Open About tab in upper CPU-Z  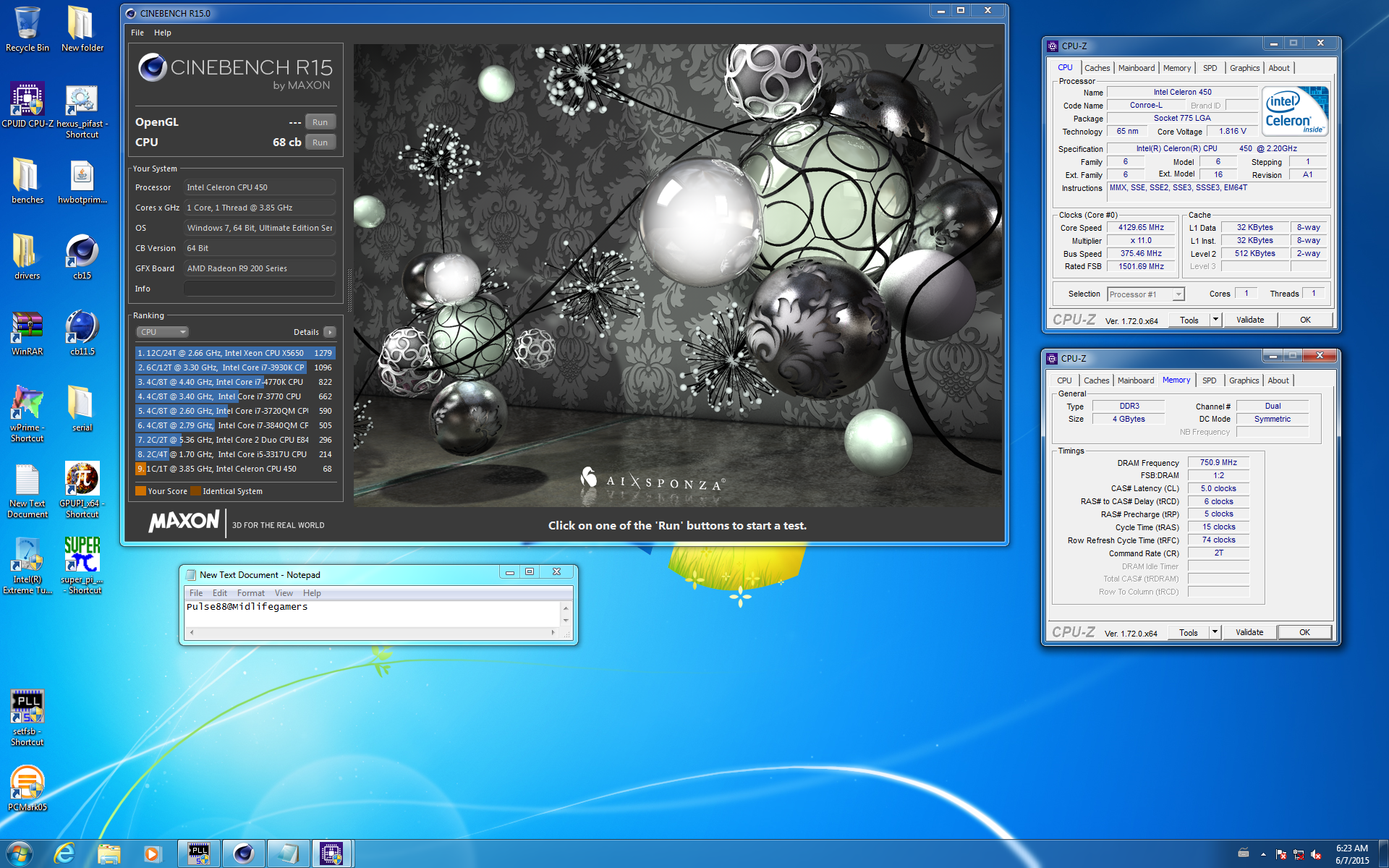tap(1279, 68)
